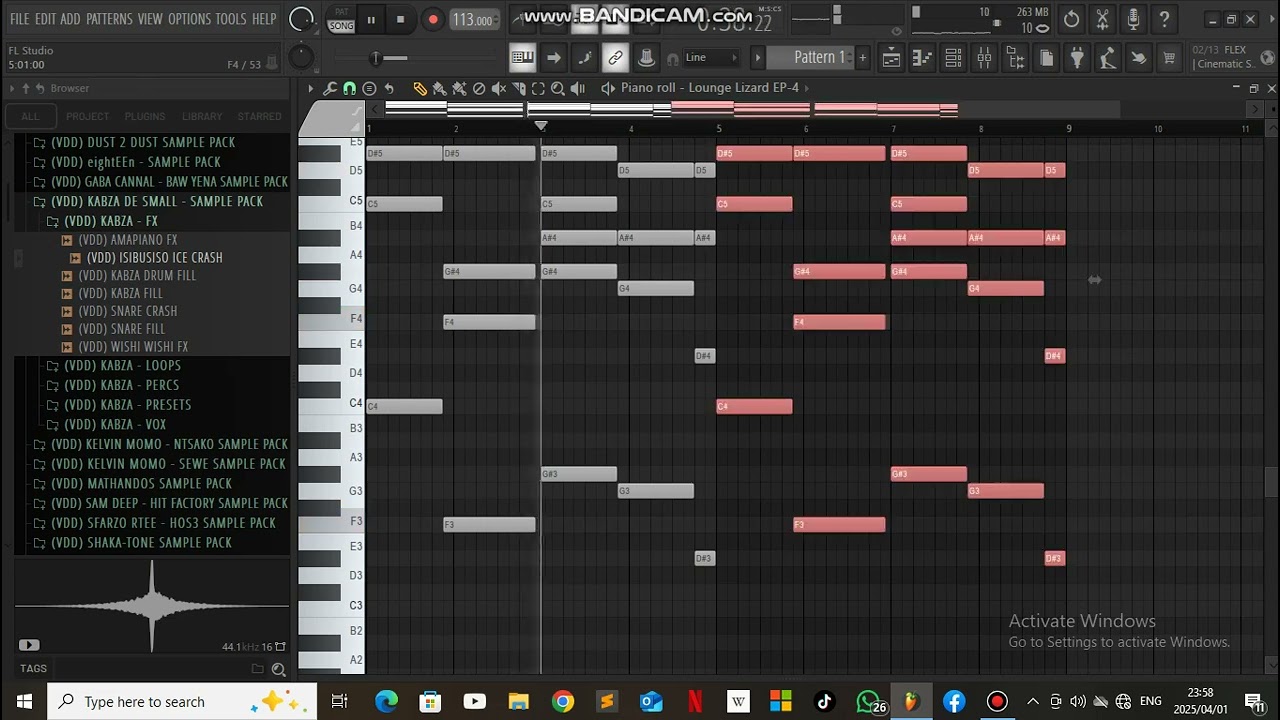1280x720 pixels.
Task: Open the content library shopping cart icon
Action: tap(1169, 58)
